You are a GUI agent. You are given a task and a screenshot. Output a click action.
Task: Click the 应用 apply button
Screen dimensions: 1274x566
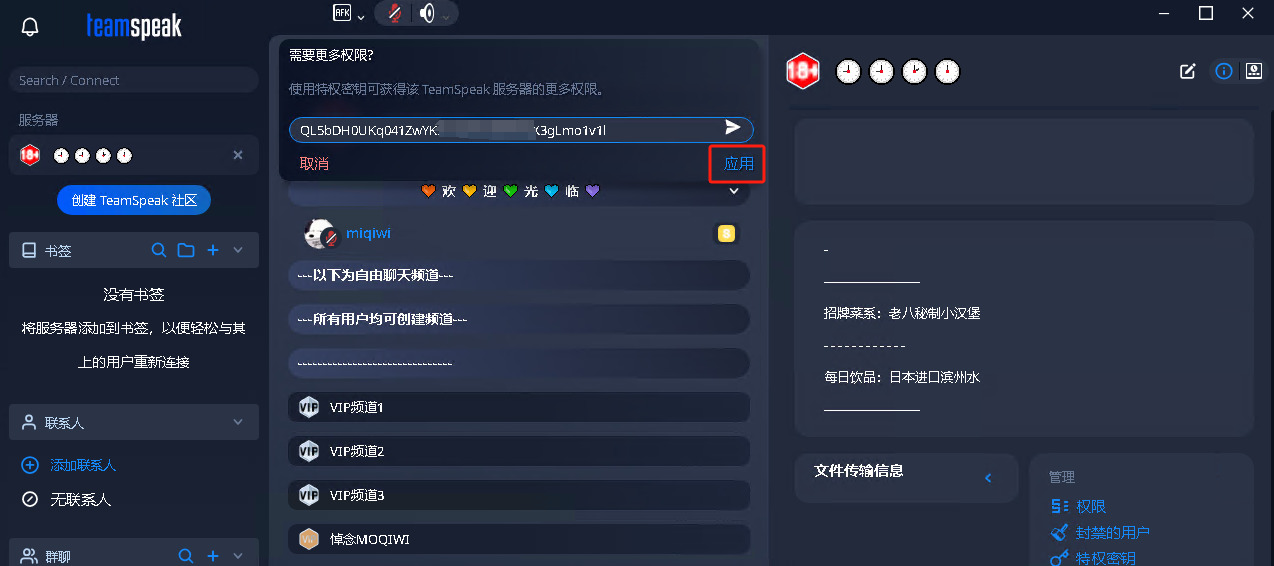pos(738,164)
